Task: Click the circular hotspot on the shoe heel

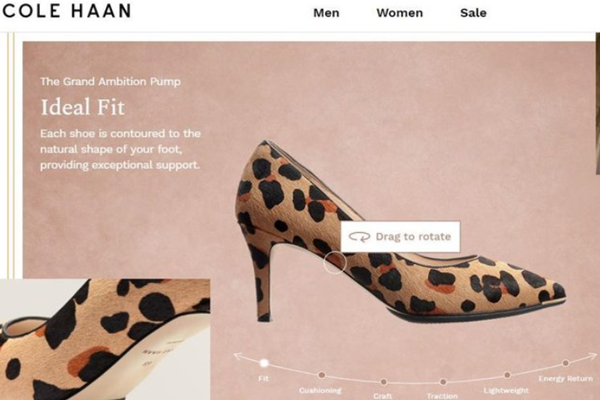Action: [x=335, y=263]
